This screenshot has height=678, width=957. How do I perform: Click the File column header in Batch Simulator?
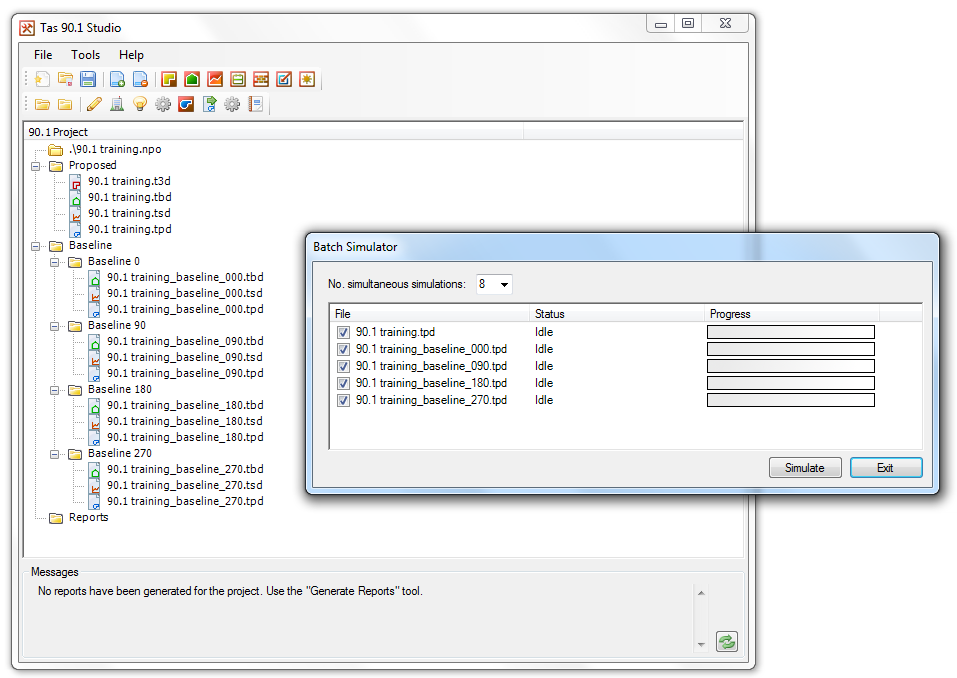[430, 314]
